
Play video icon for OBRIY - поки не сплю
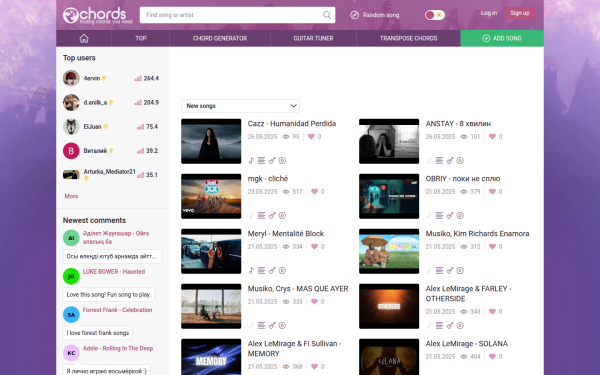pos(460,216)
